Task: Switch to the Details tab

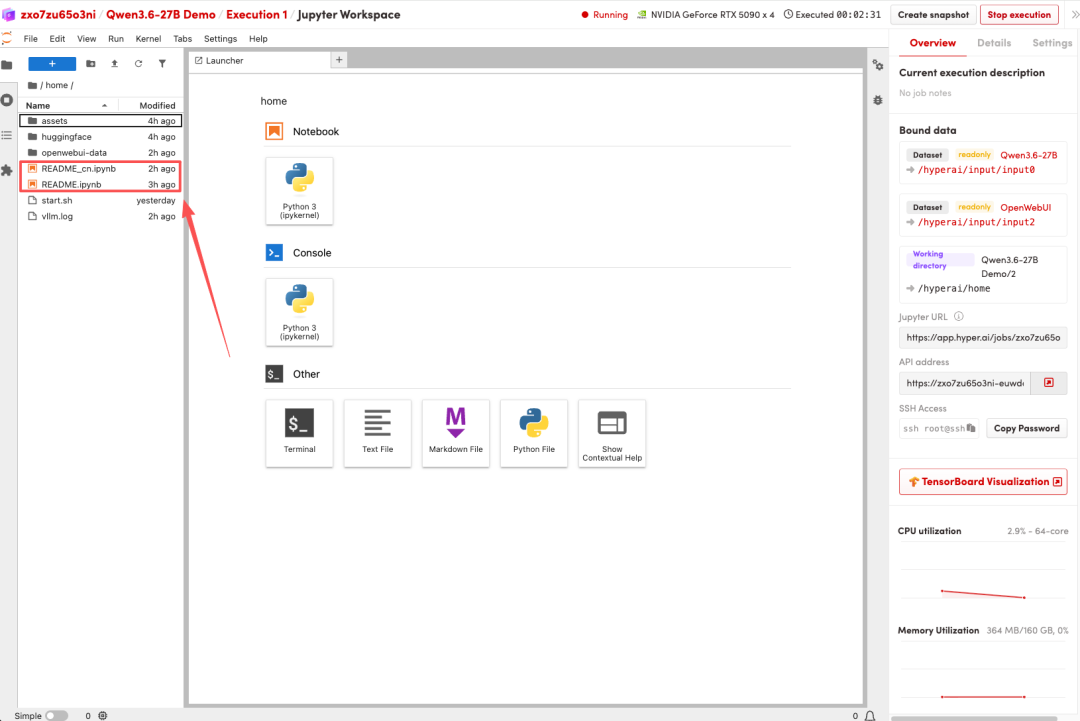Action: 993,43
